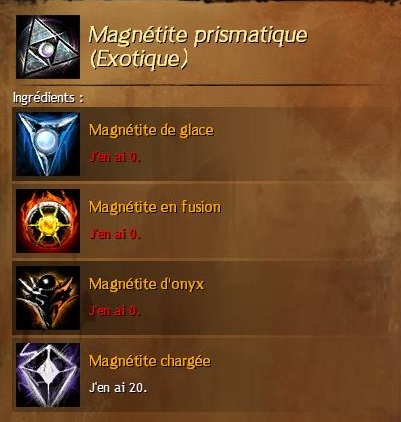Image resolution: width=401 pixels, height=422 pixels.
Task: Open the Magnétite de glace name link
Action: (x=151, y=130)
